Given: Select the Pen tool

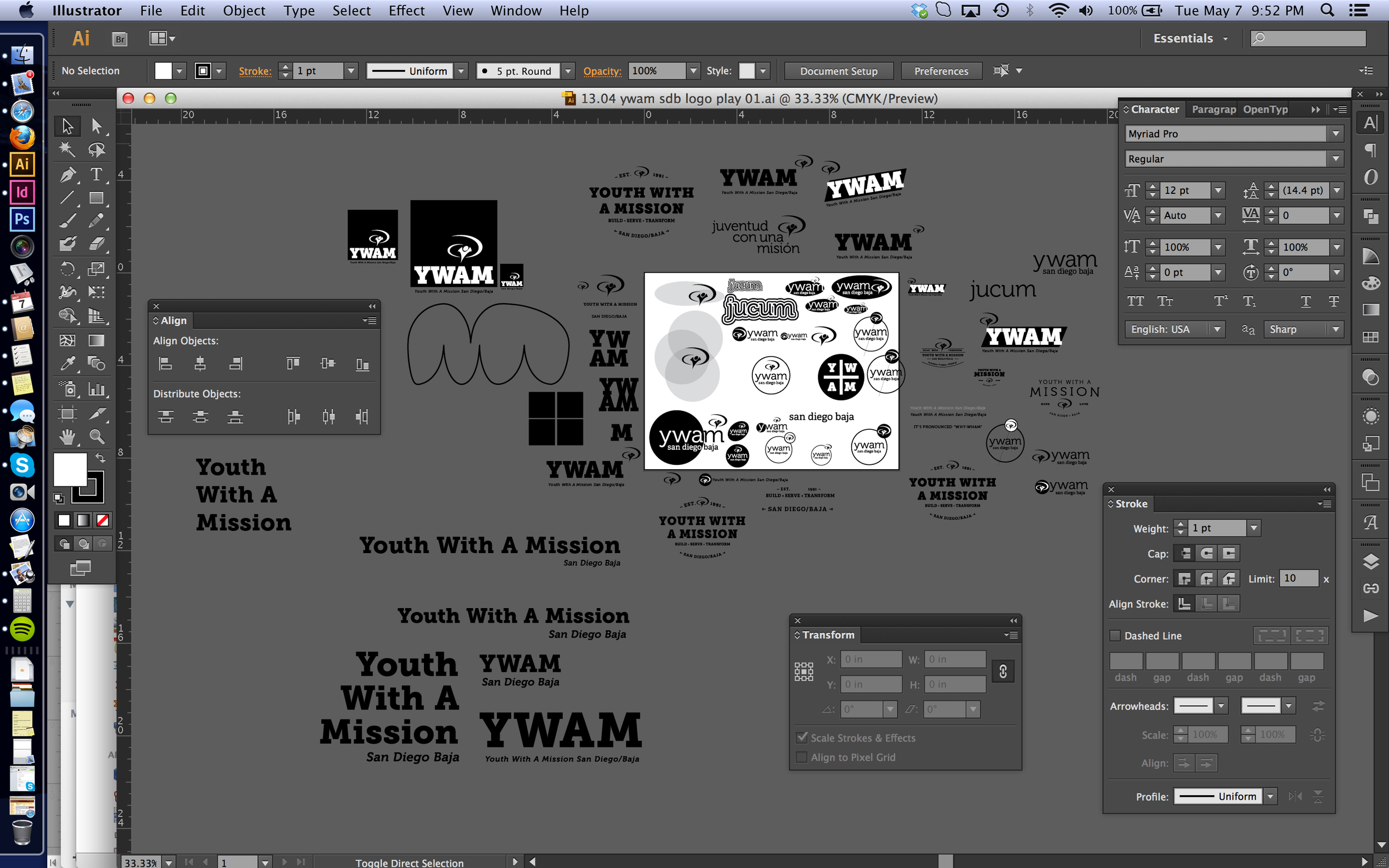Looking at the screenshot, I should point(67,174).
